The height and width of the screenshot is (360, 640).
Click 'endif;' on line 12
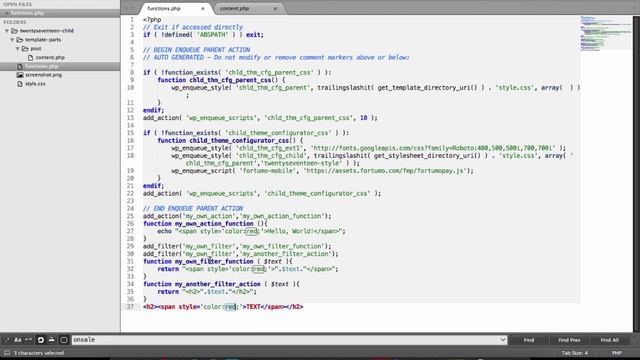click(153, 110)
